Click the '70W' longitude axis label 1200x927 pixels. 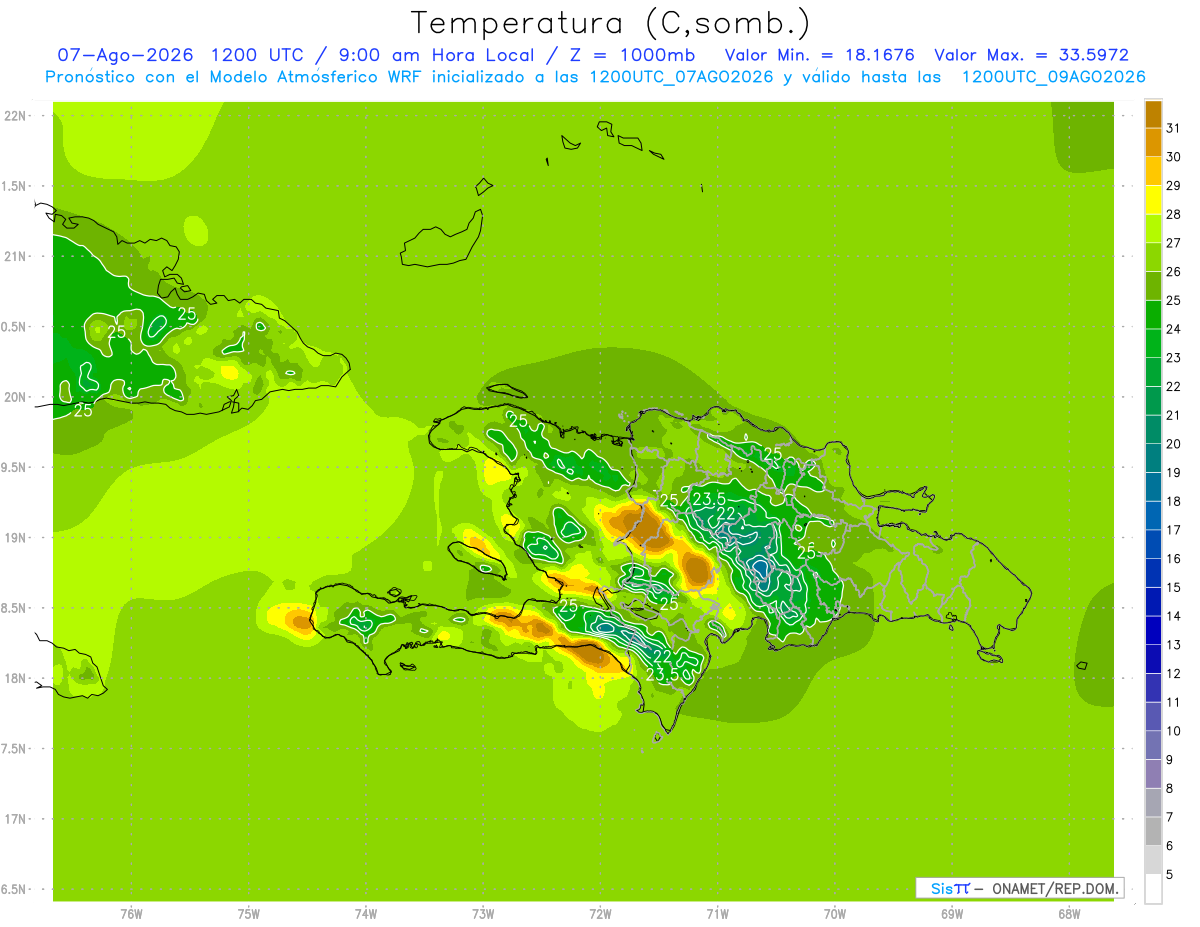point(835,914)
